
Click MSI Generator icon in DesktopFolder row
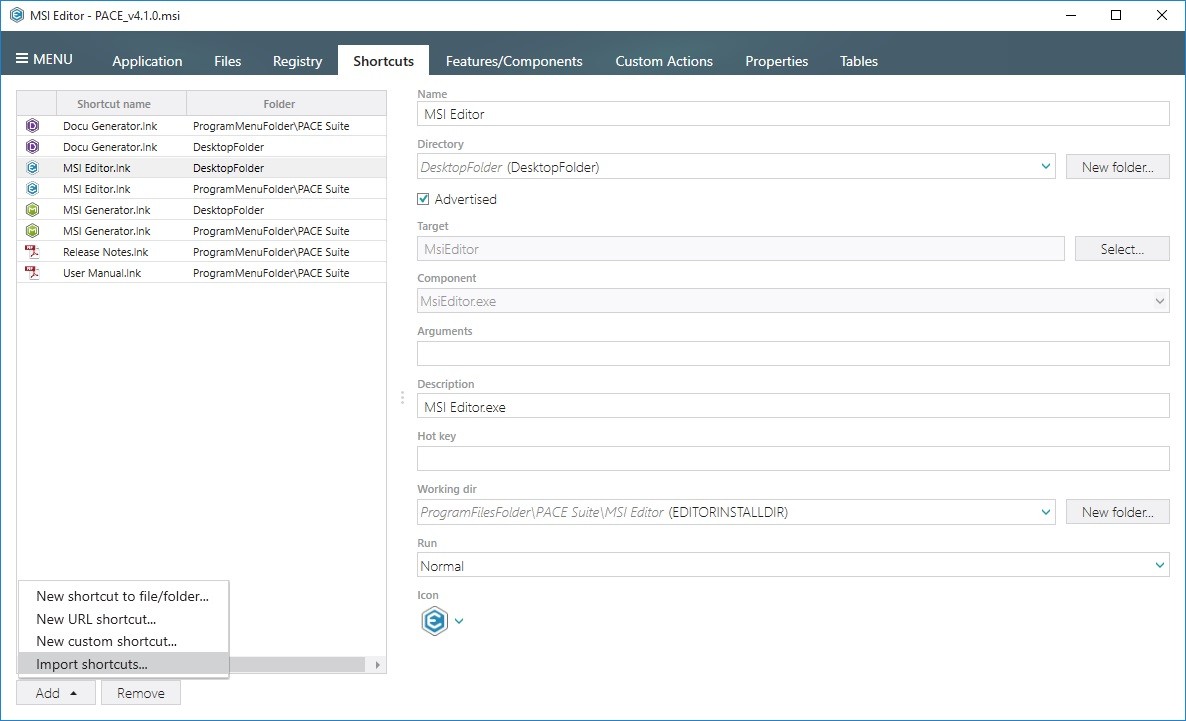[x=33, y=210]
